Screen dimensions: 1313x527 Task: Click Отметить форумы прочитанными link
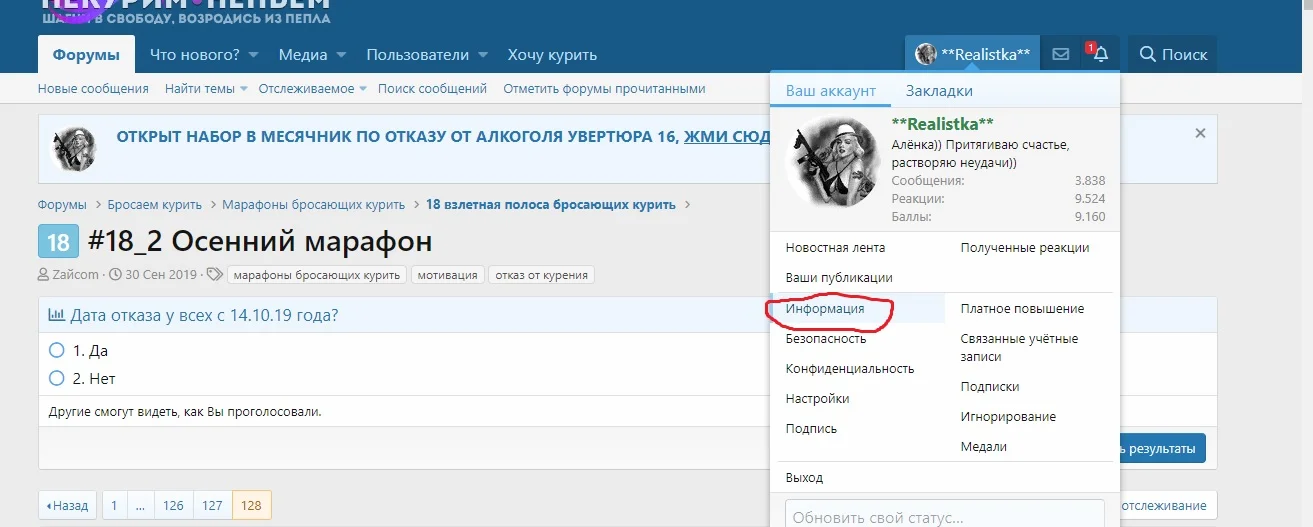604,89
